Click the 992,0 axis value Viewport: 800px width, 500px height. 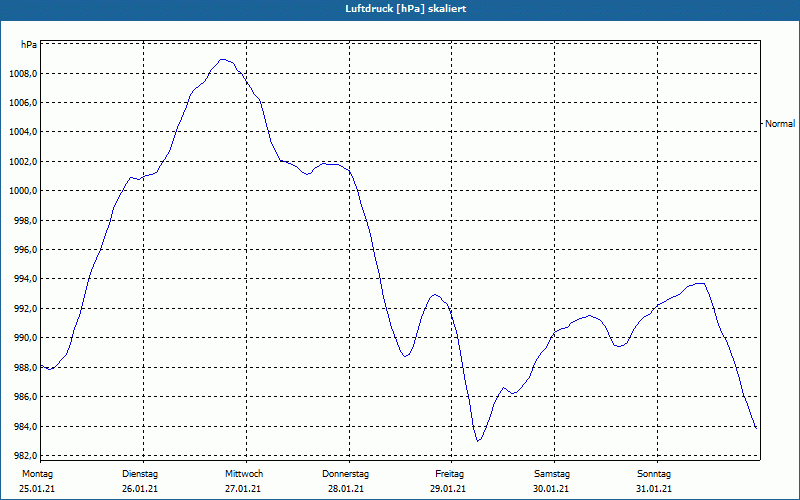click(x=25, y=309)
